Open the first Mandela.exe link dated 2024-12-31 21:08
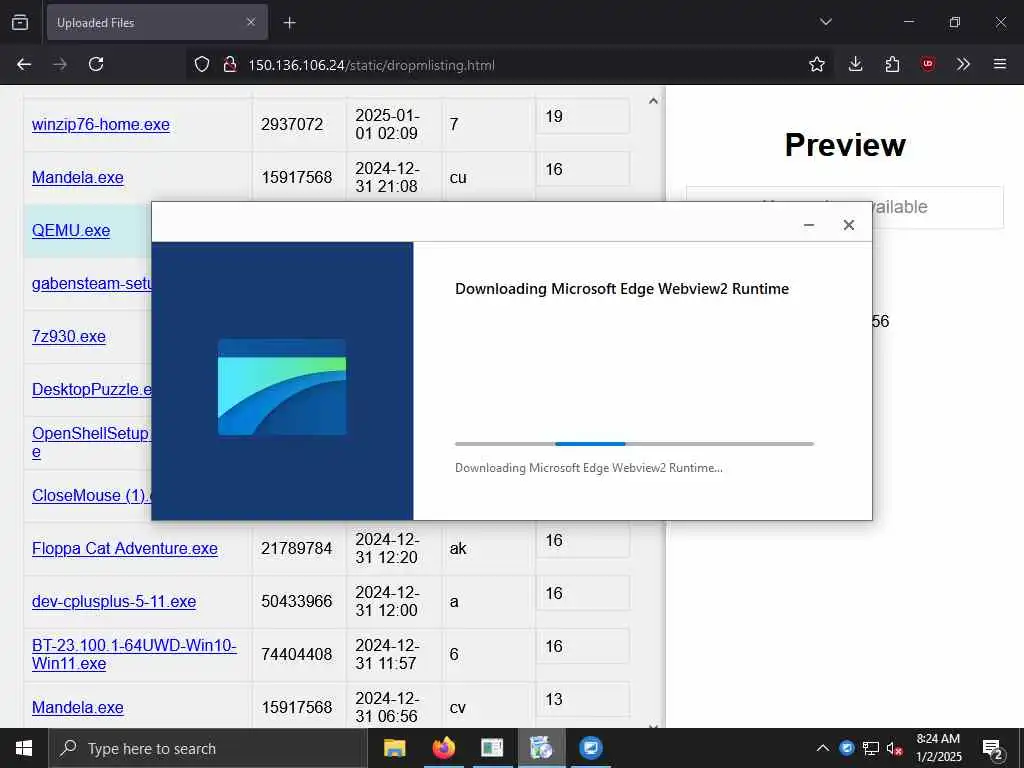Screen dimensions: 1024x768 tap(78, 177)
